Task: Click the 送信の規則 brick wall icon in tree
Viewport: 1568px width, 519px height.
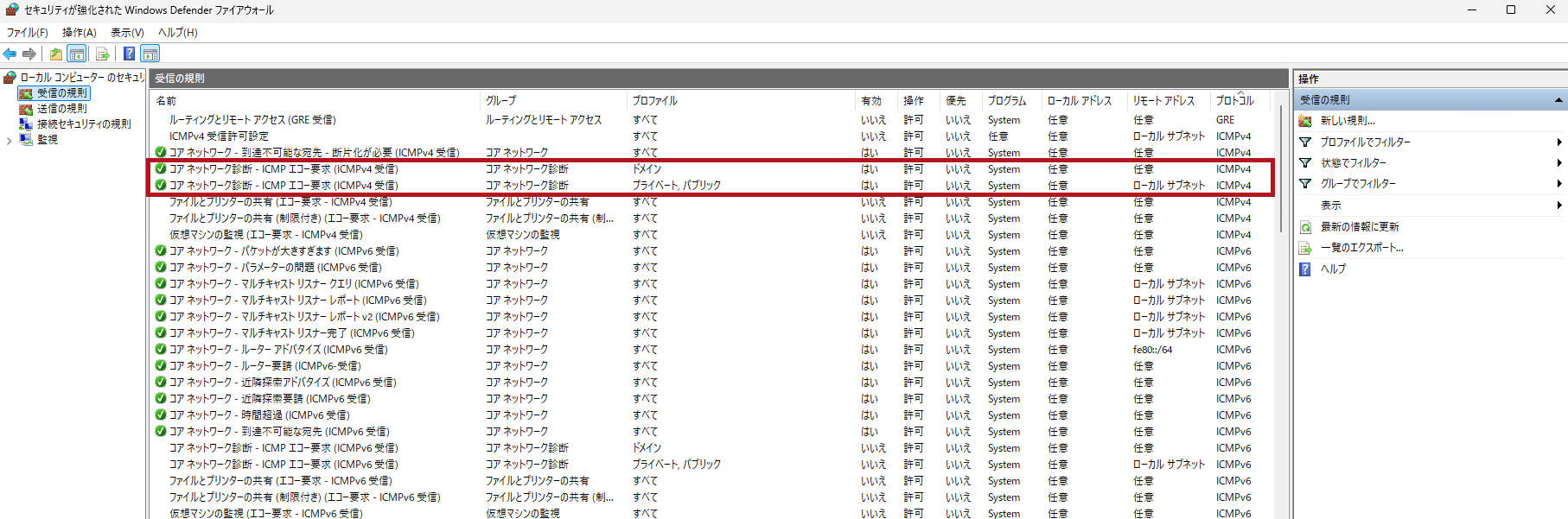Action: coord(26,109)
